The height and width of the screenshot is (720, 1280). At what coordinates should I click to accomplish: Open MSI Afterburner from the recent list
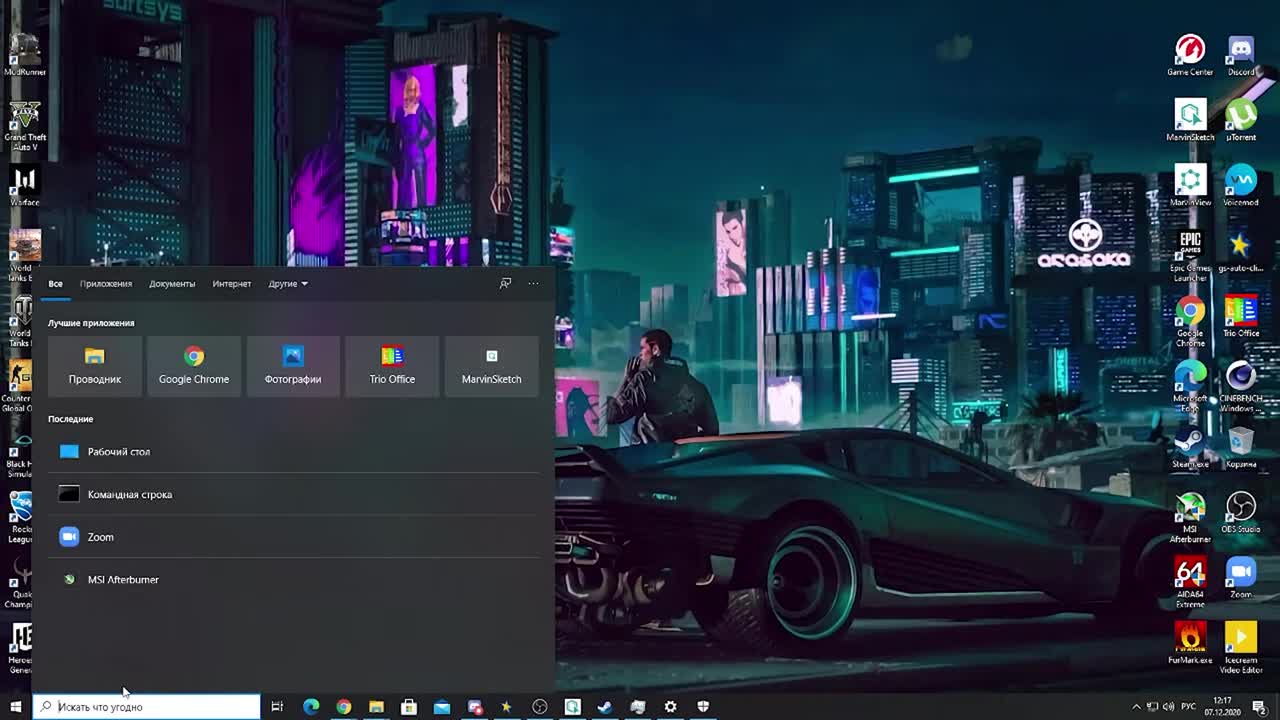click(293, 580)
